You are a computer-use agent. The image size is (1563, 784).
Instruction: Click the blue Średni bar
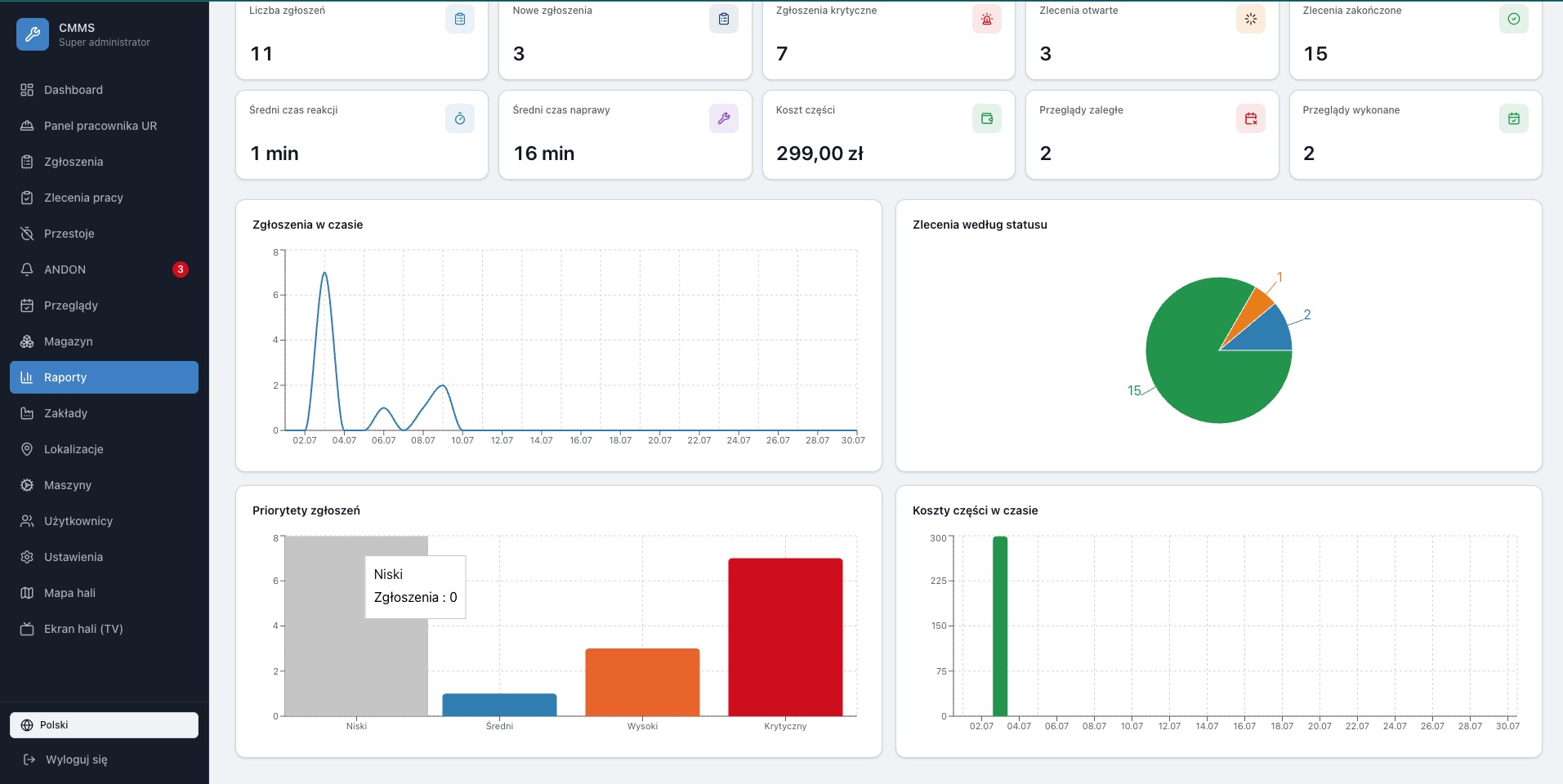(499, 705)
